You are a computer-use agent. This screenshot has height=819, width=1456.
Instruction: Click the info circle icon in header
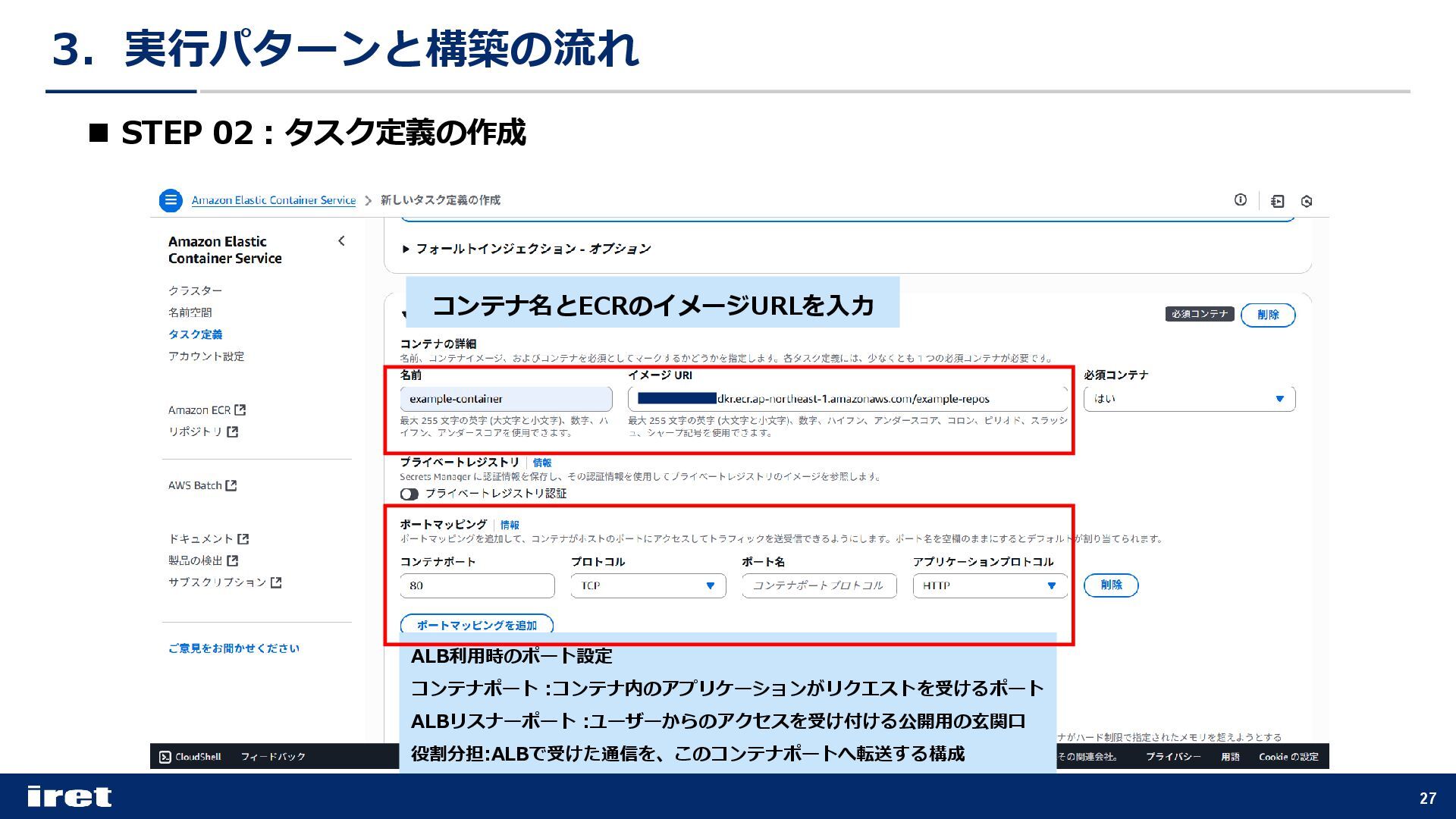click(1241, 200)
